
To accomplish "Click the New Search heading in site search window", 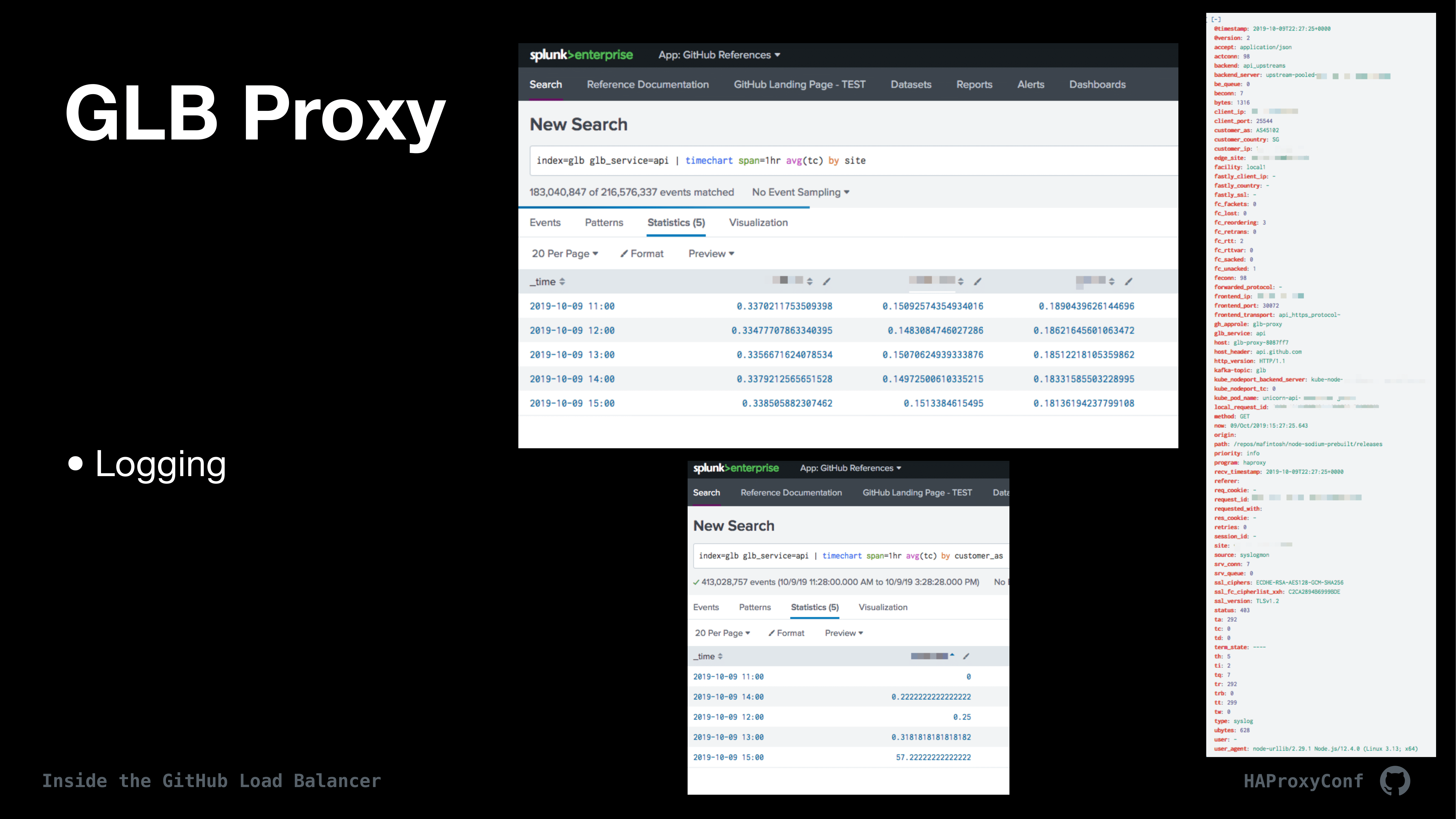I will click(x=579, y=124).
